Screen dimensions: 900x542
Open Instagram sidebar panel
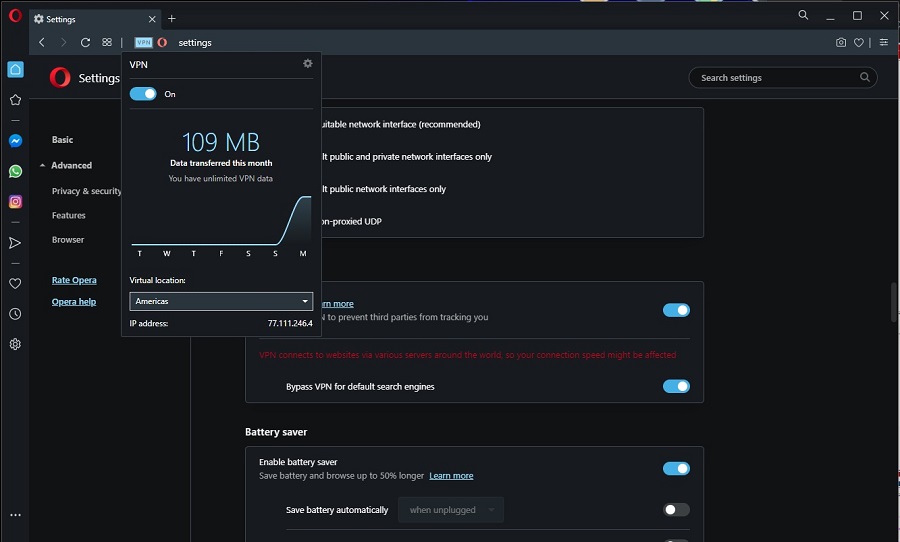point(15,202)
